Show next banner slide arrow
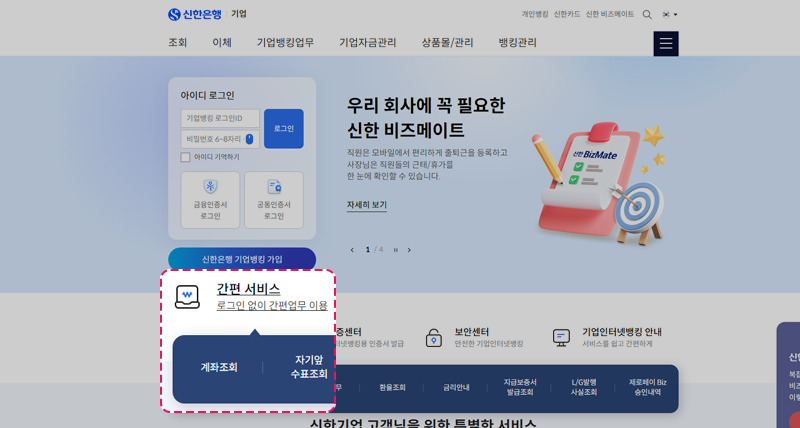Screen dimensions: 800x428 (x=409, y=250)
